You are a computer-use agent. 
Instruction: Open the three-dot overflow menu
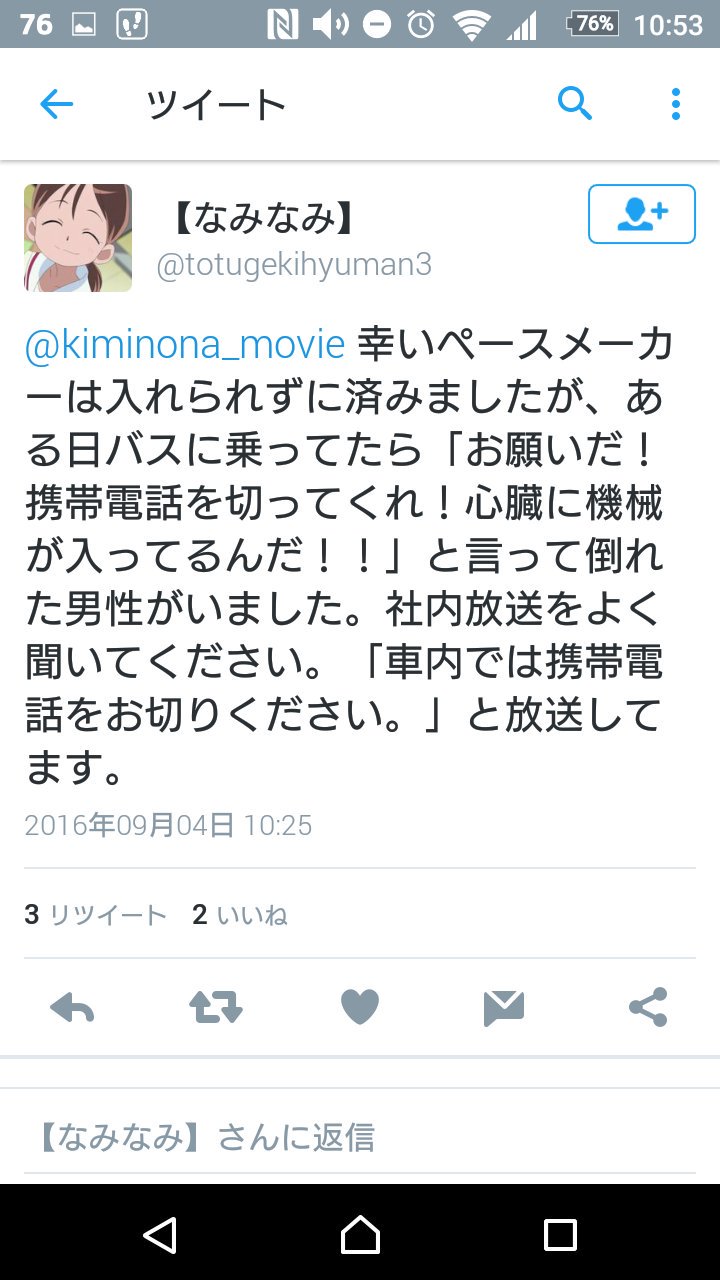click(x=676, y=104)
